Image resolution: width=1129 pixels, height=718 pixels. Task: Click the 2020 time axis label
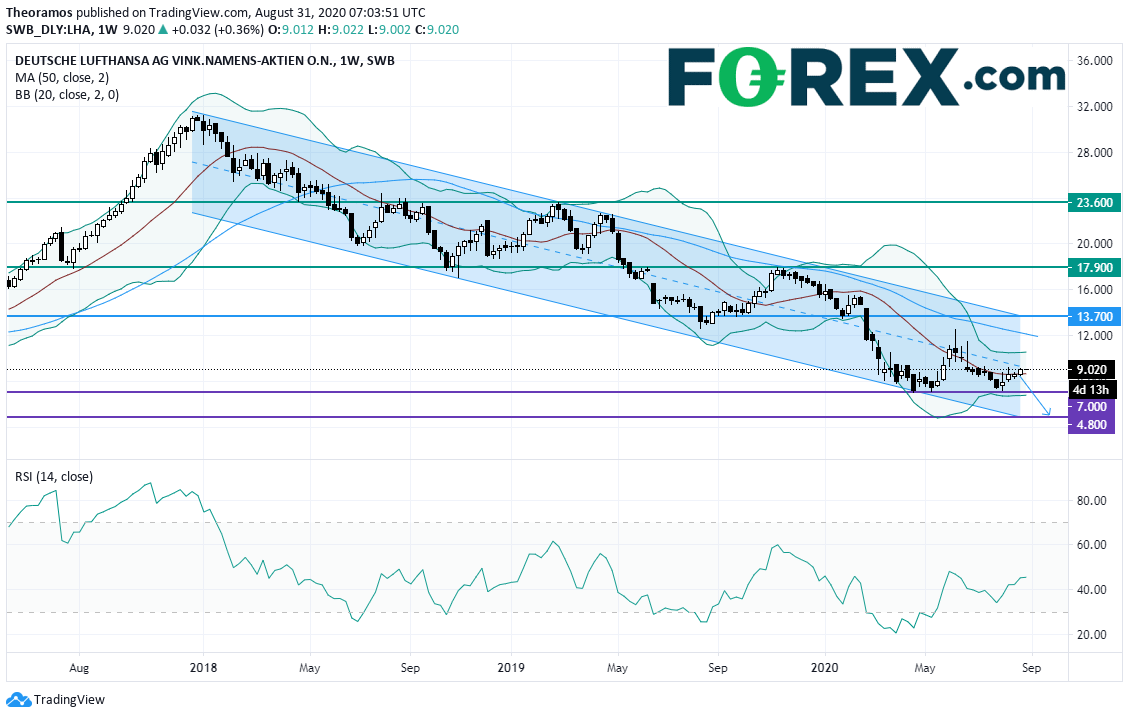point(824,668)
